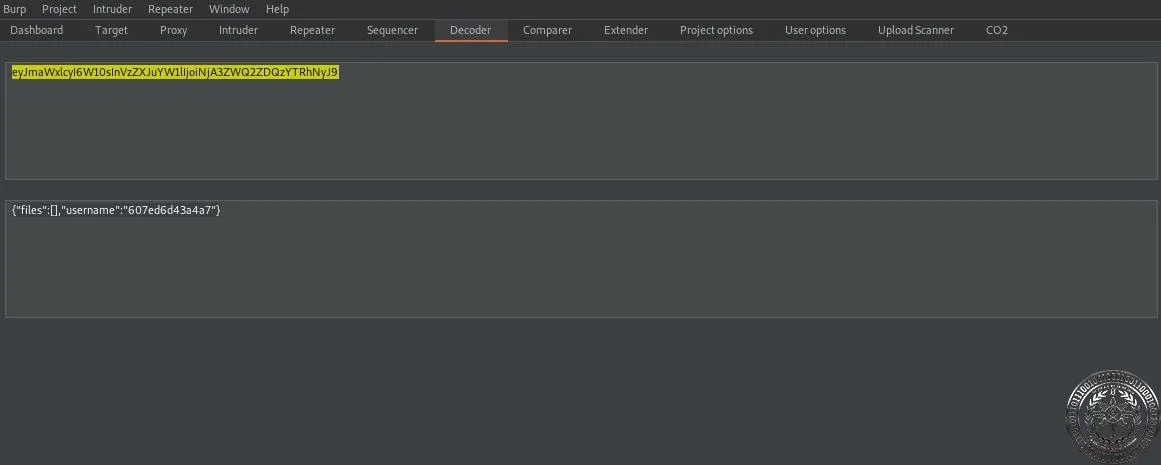
Task: Open the Repeater menu in menu bar
Action: point(170,9)
